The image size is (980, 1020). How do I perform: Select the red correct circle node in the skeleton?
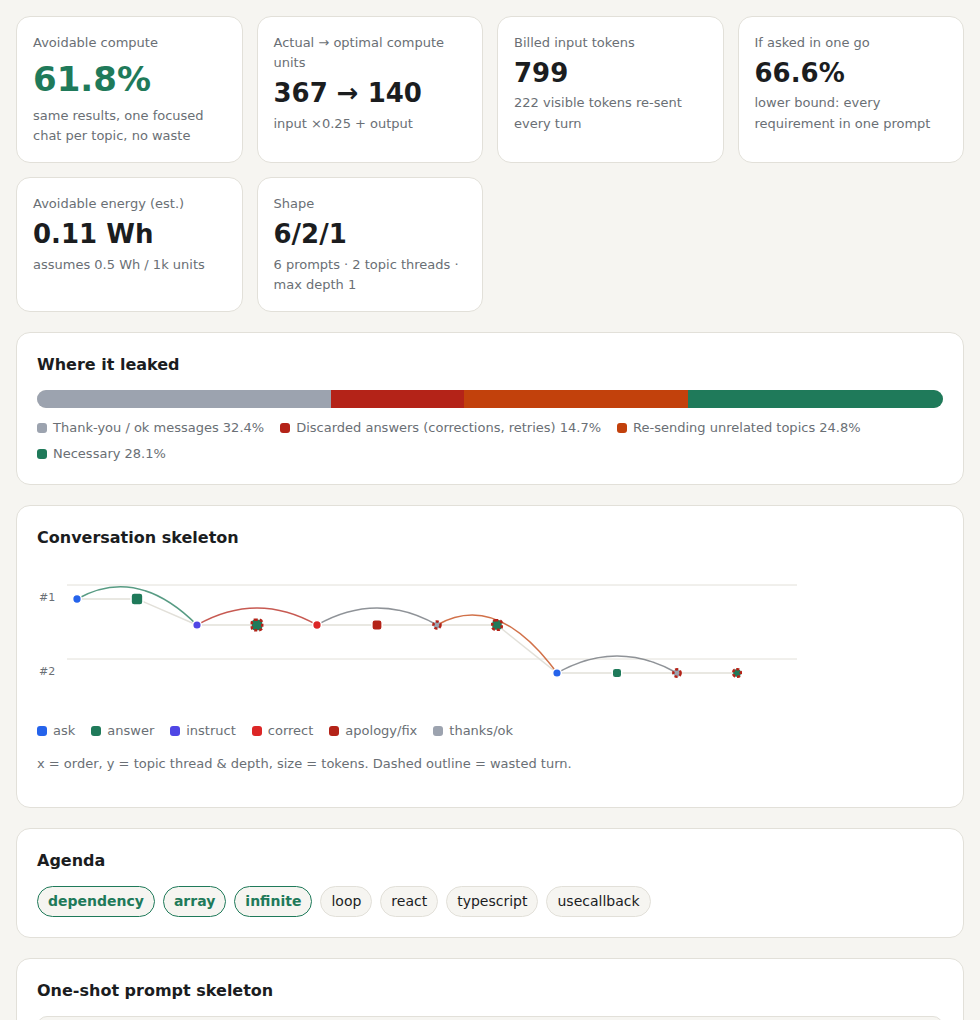(x=317, y=625)
